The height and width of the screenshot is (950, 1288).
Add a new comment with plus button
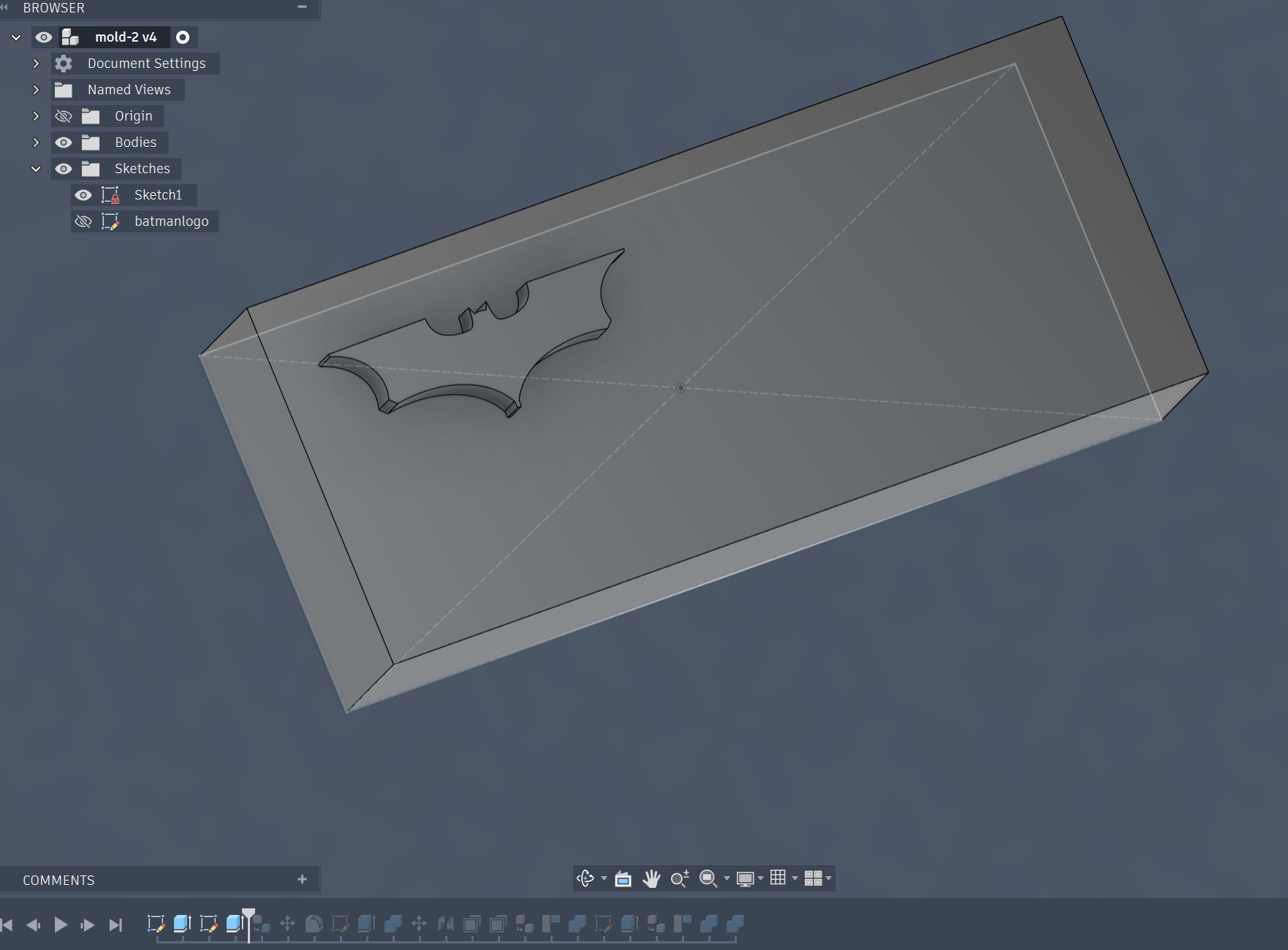pyautogui.click(x=302, y=879)
